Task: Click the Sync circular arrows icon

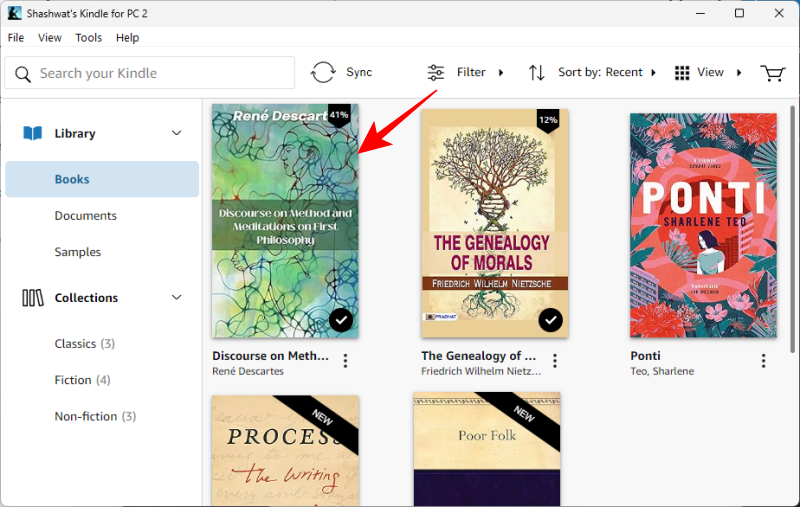Action: pyautogui.click(x=323, y=72)
